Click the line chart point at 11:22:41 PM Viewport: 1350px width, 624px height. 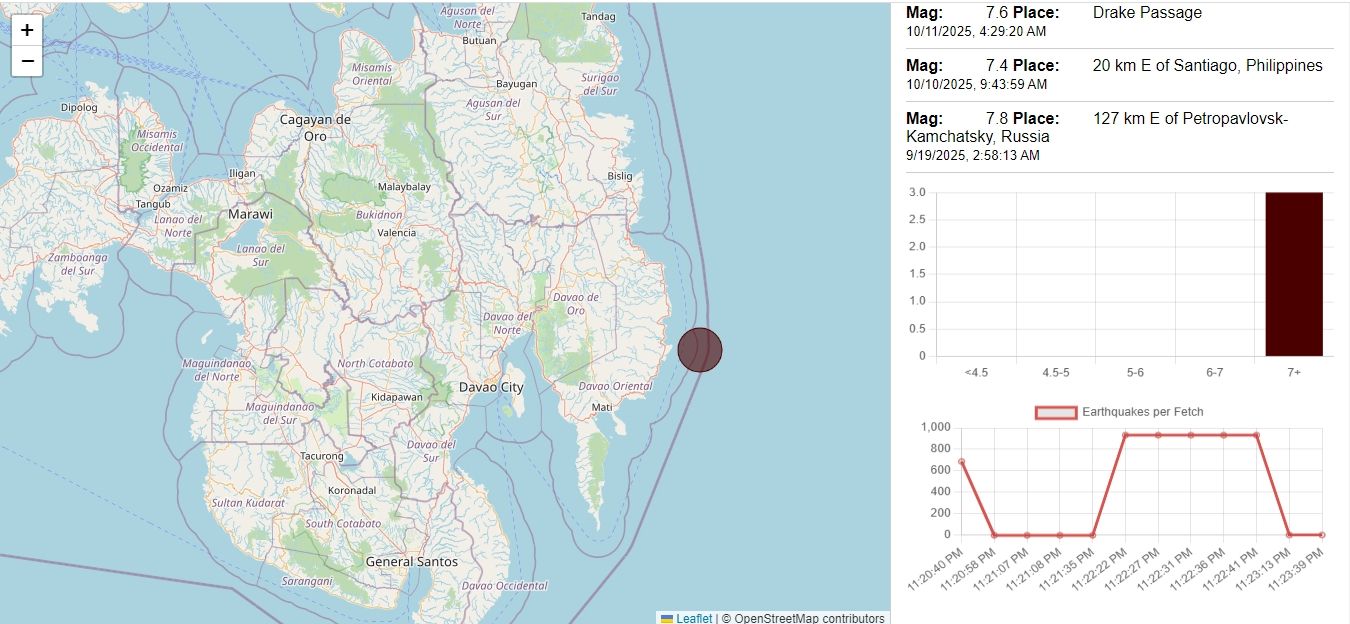pos(1256,435)
